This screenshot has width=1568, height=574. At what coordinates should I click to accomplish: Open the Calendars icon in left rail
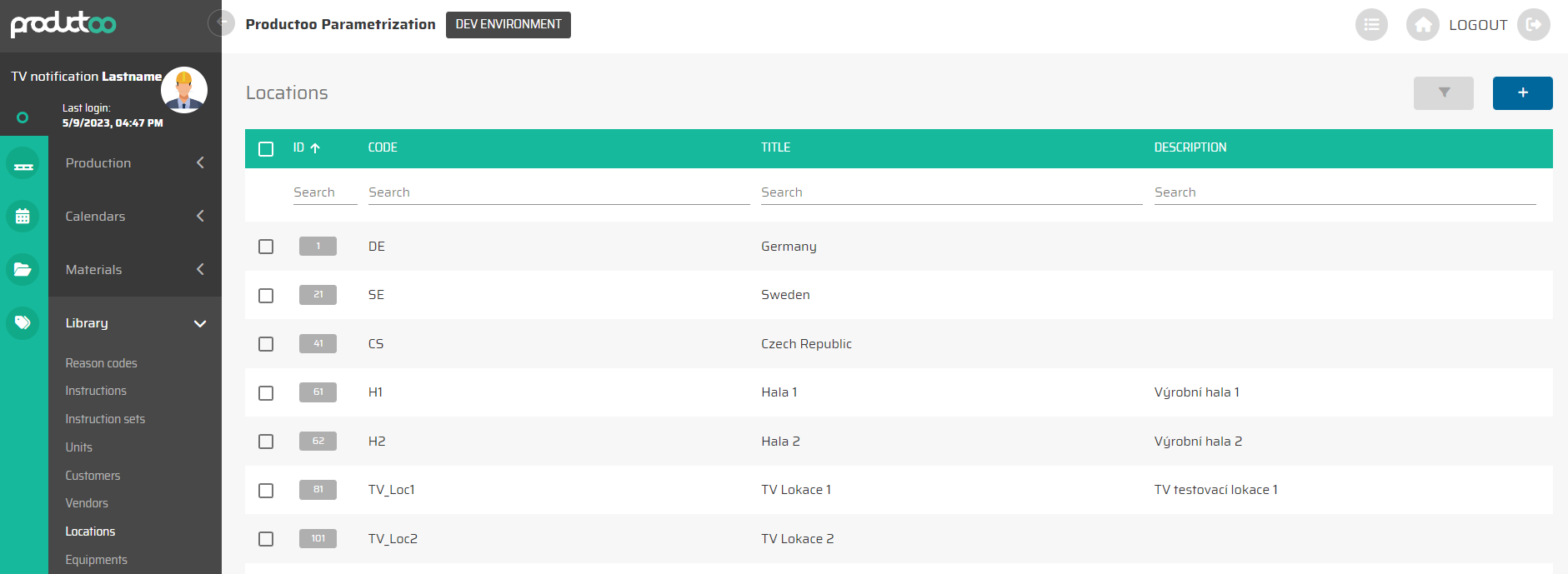tap(23, 217)
